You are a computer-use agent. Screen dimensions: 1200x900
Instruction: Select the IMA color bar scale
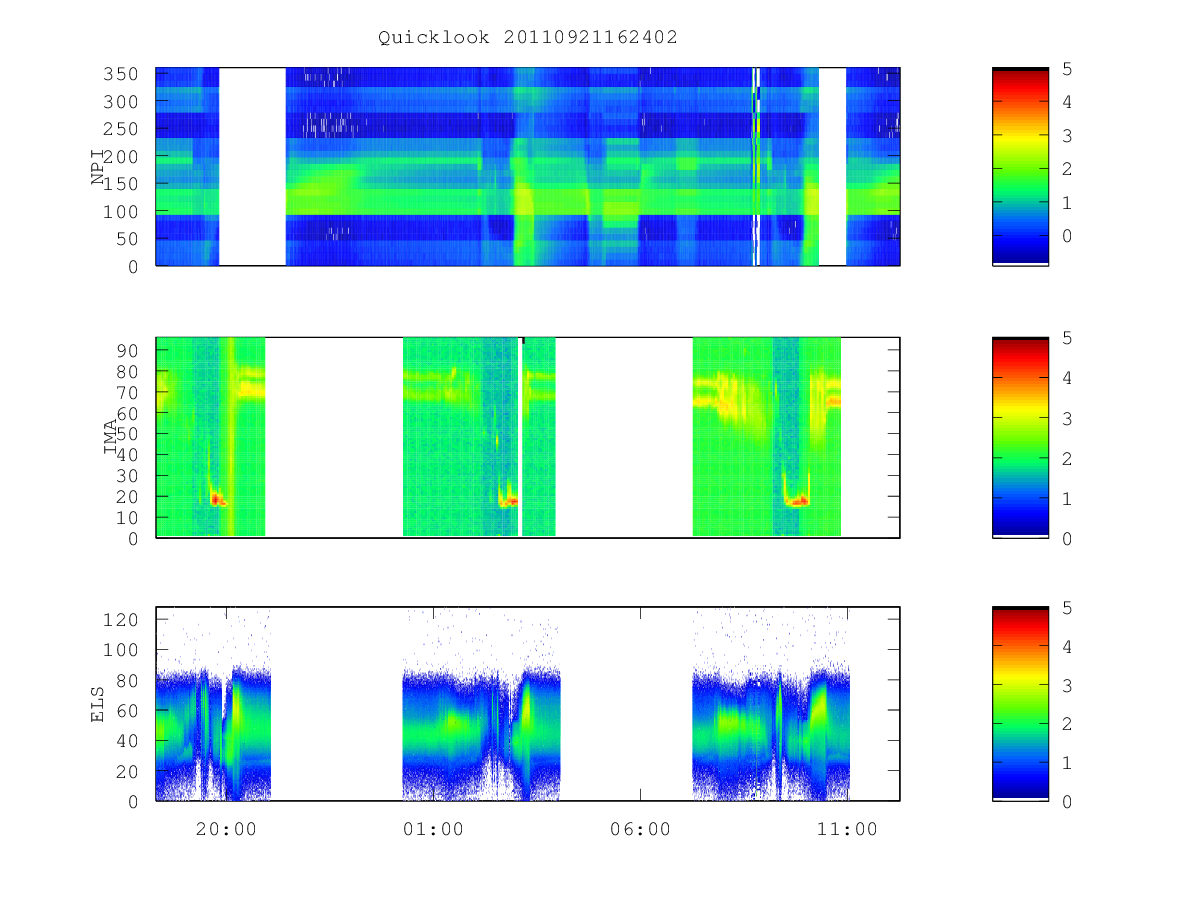(1020, 437)
